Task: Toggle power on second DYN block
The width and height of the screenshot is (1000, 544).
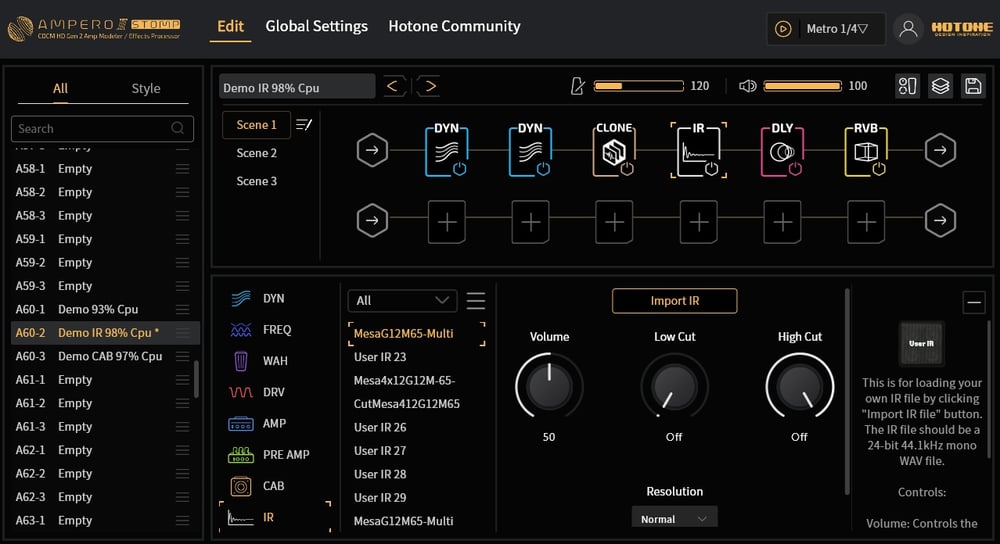Action: pos(543,169)
